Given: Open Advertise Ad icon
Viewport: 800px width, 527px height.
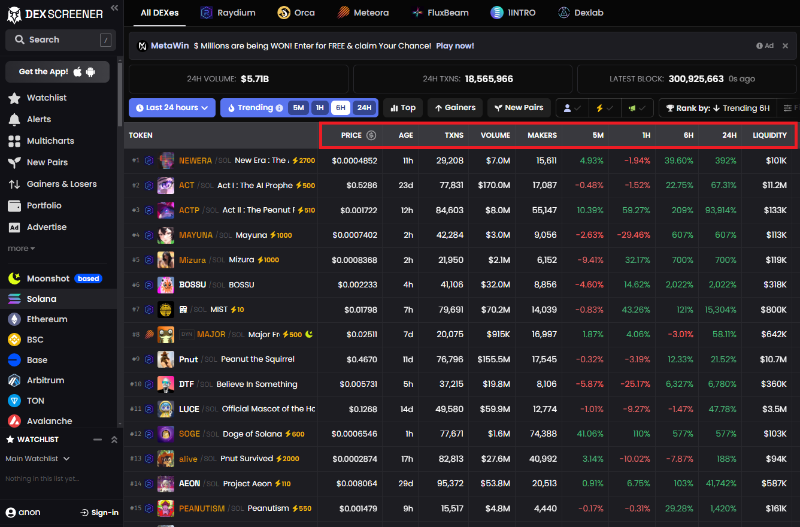Looking at the screenshot, I should coord(14,227).
